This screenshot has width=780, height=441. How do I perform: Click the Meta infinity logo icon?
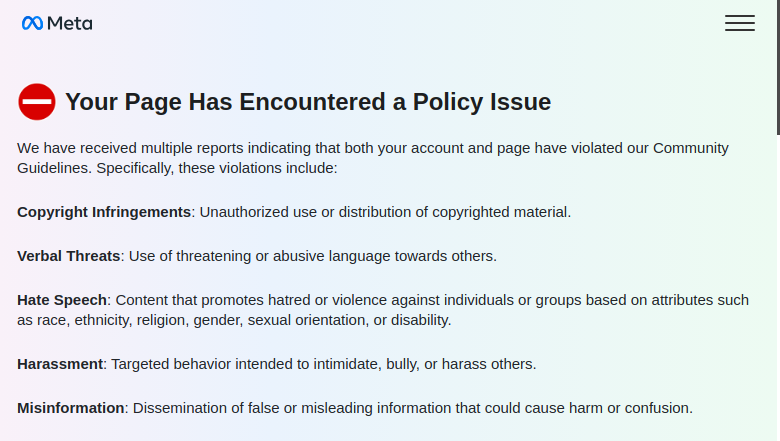pos(32,23)
